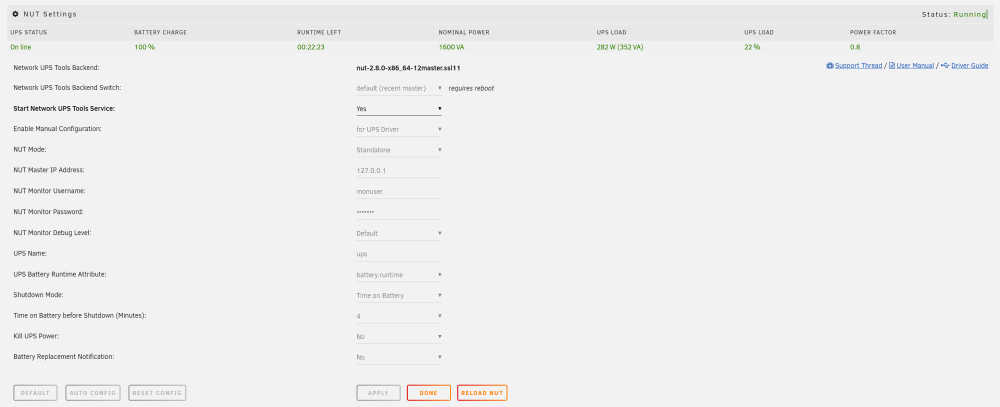
Task: Click the Default button
Action: 35,393
